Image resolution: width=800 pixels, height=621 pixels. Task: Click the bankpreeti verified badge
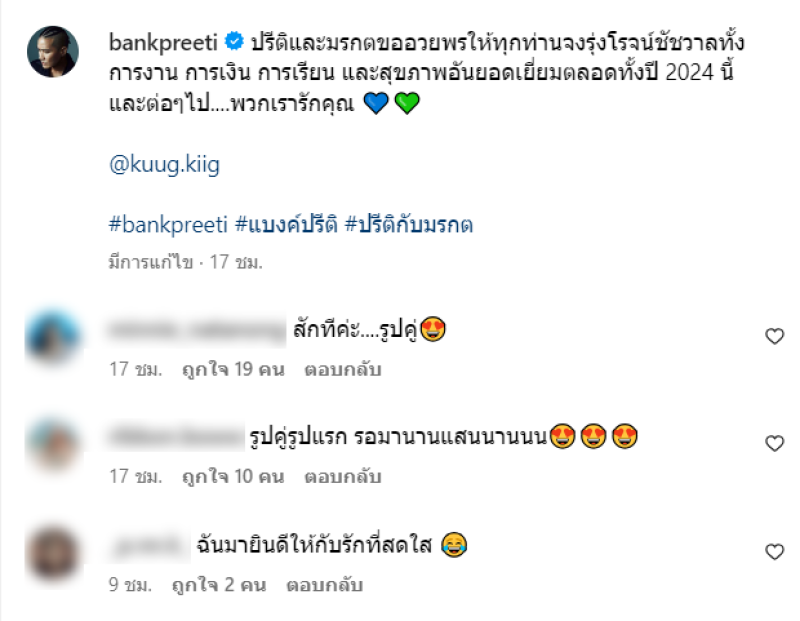[234, 41]
